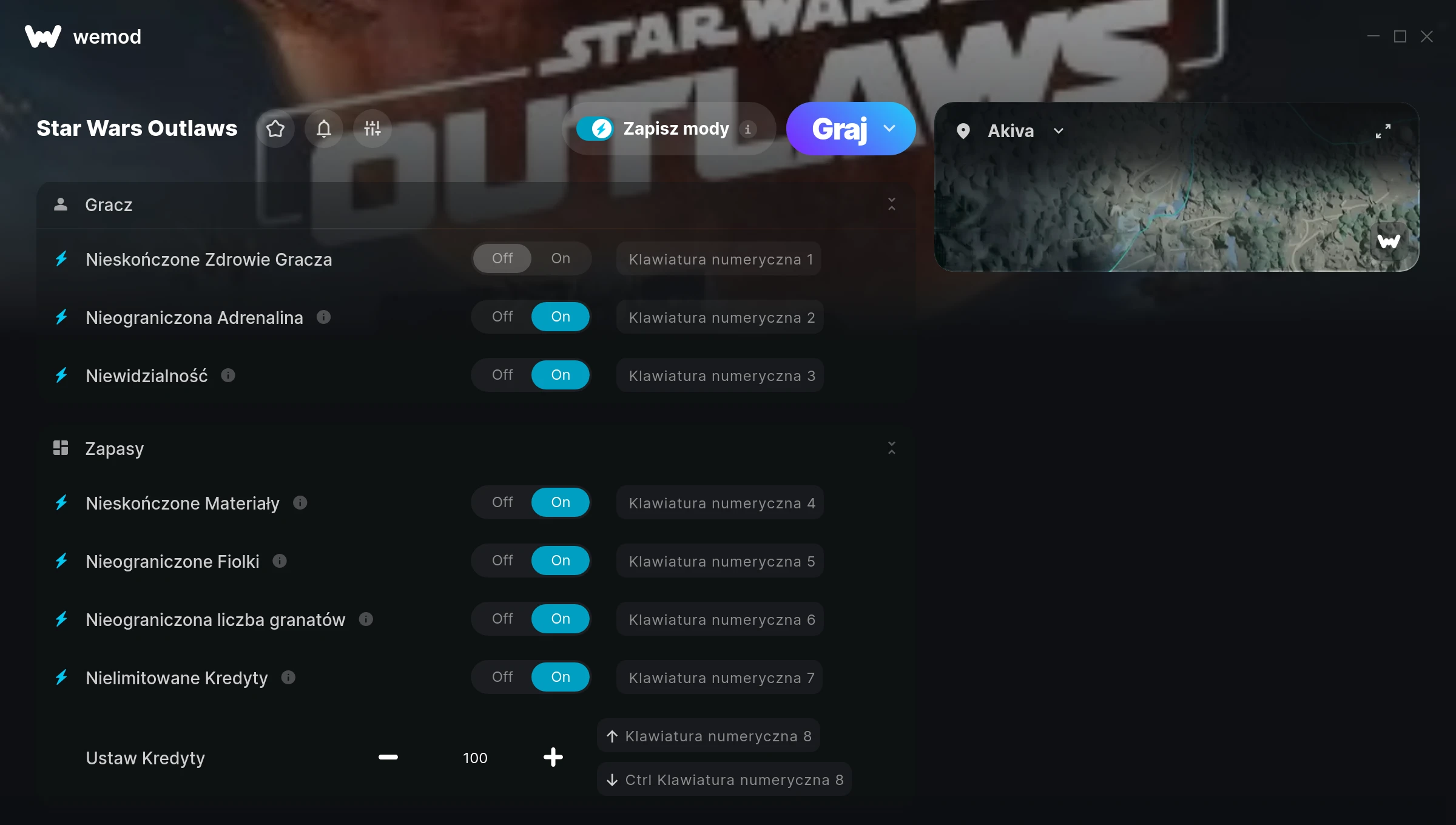This screenshot has height=825, width=1456.
Task: Collapse the Gracz section
Action: [x=892, y=204]
